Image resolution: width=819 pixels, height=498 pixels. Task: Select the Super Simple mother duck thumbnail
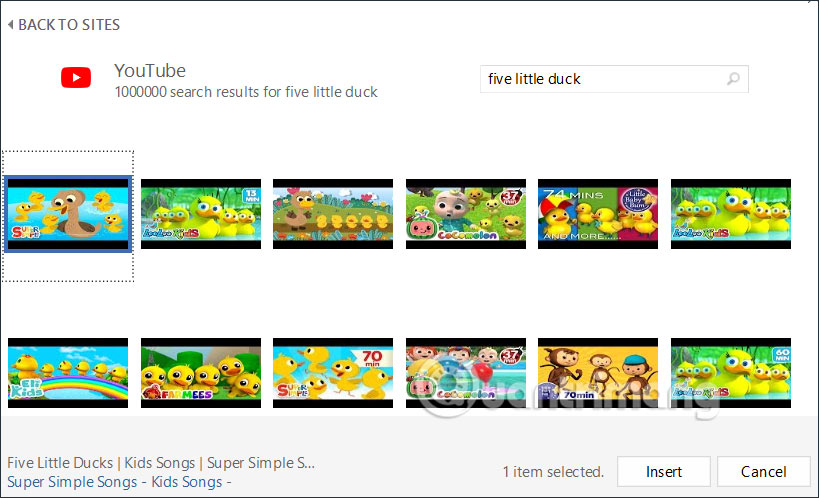(68, 214)
